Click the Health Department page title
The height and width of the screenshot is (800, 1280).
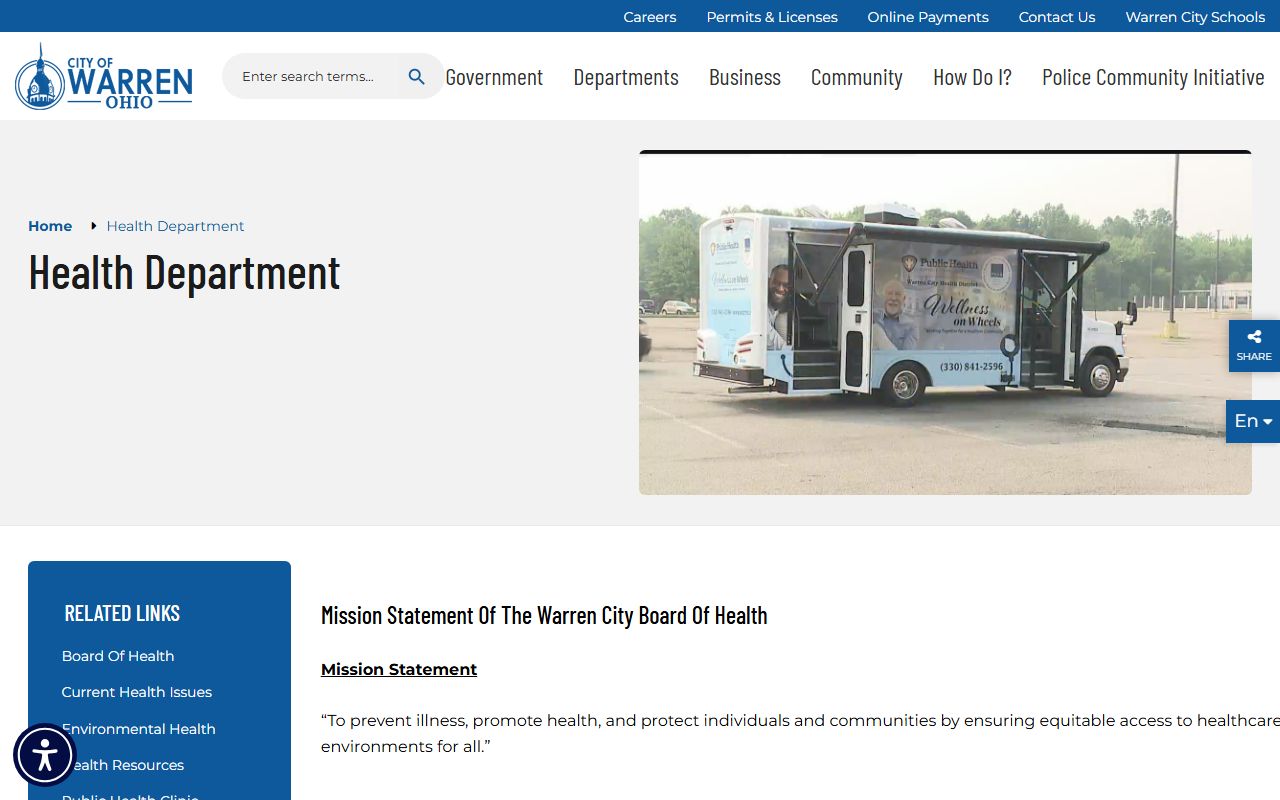coord(184,272)
